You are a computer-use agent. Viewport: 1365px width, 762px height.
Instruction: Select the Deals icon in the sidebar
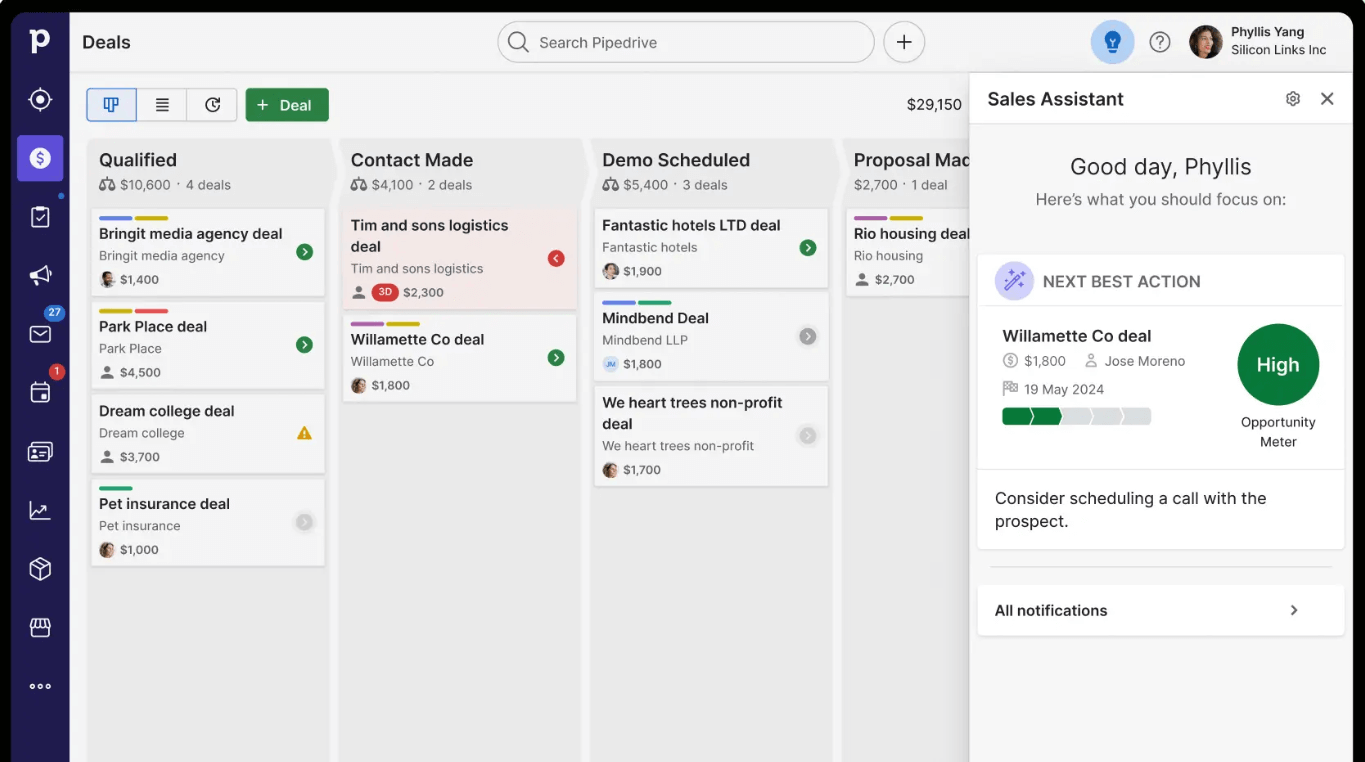click(40, 158)
